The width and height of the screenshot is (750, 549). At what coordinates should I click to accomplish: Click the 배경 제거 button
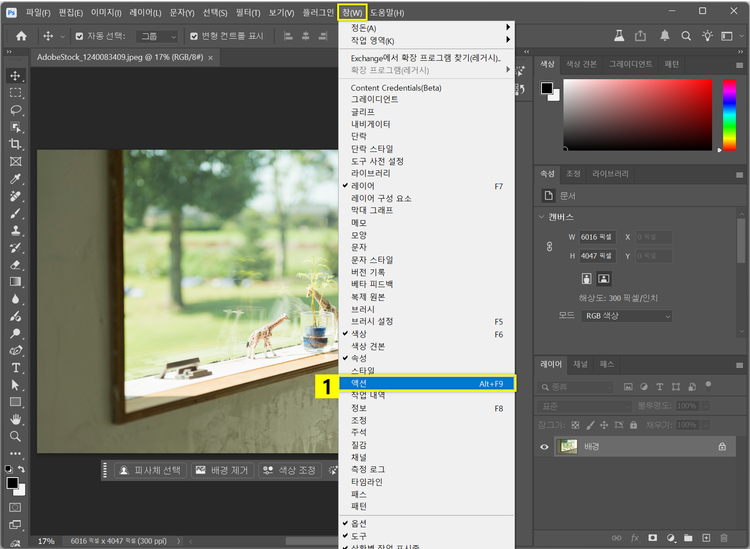(220, 470)
